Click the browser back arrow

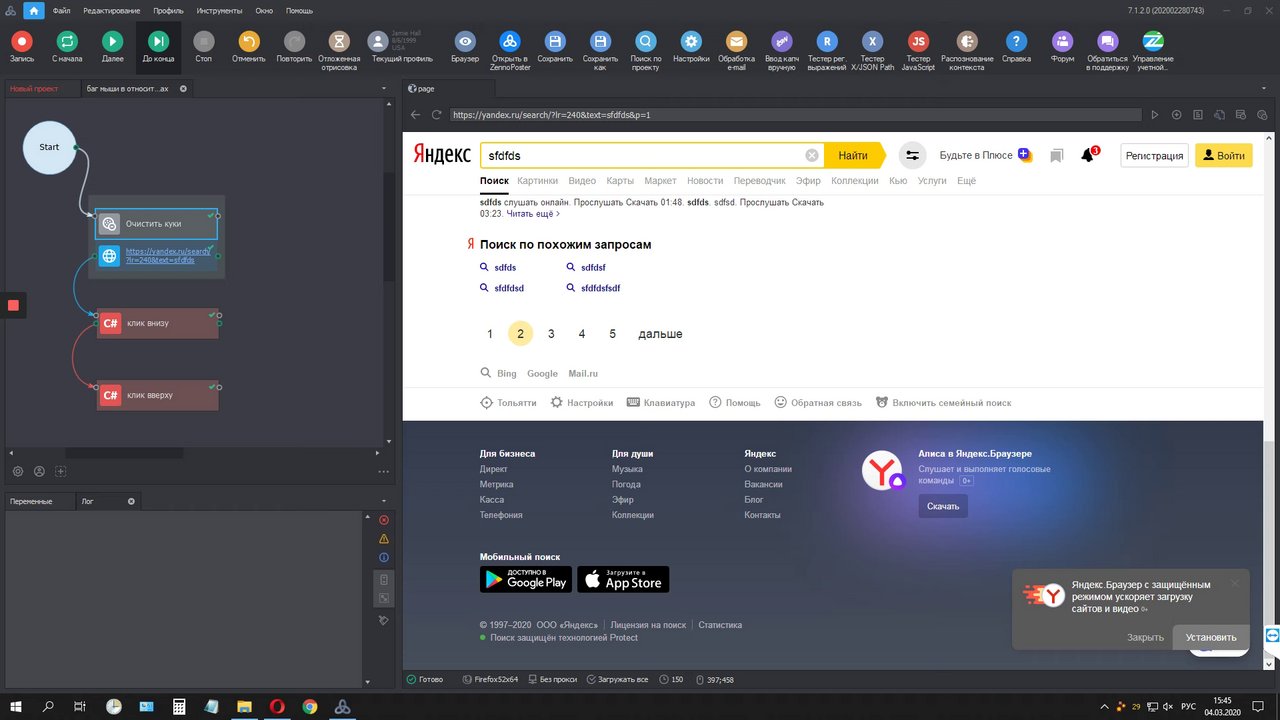(416, 115)
